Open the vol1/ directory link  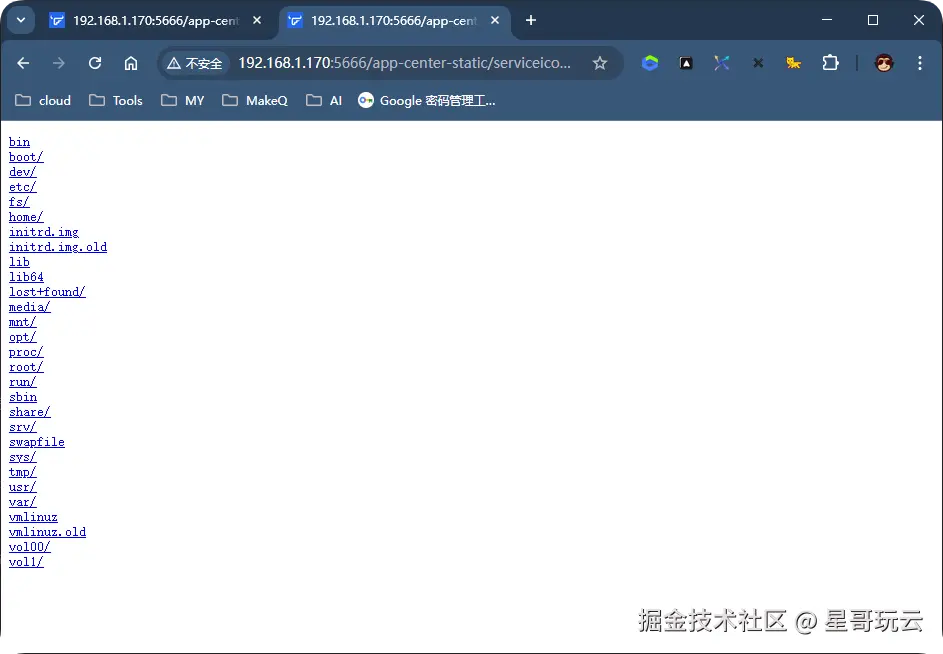point(26,563)
